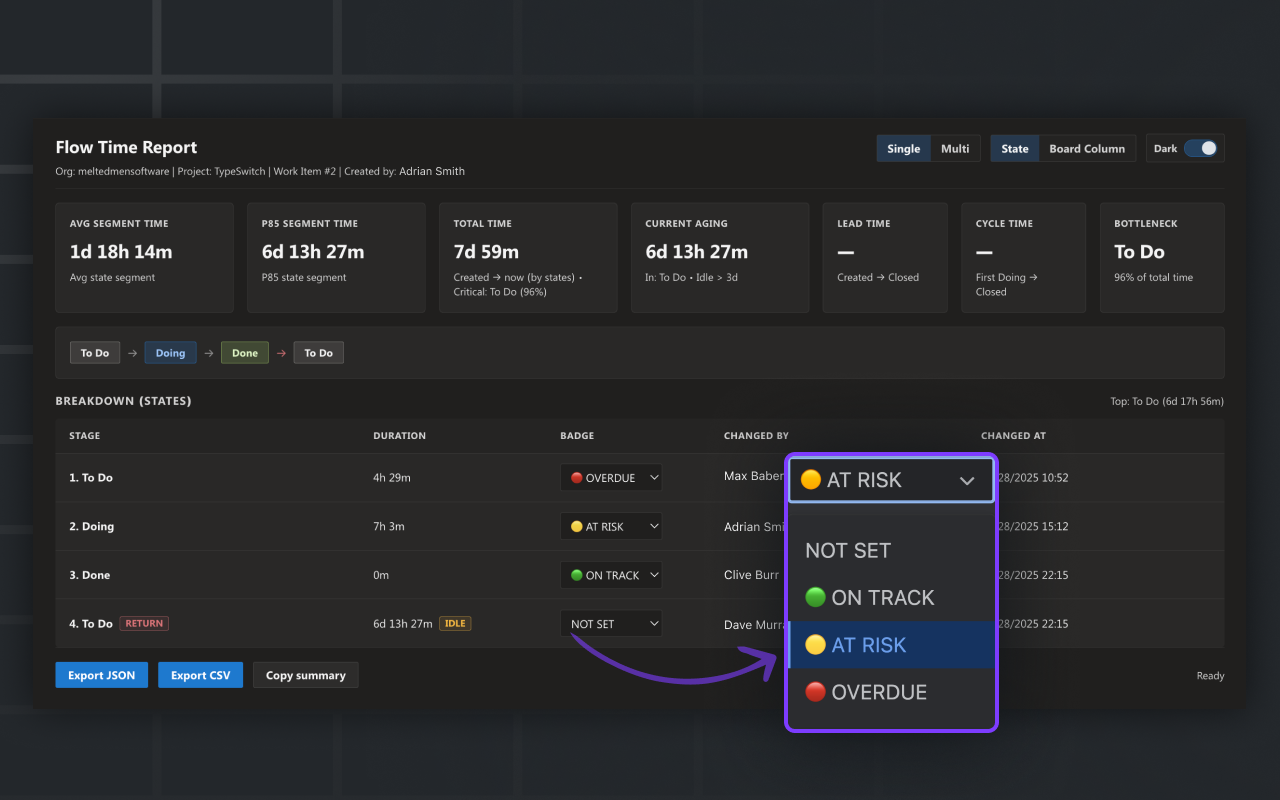Switch grouping to Board Column
This screenshot has width=1280, height=800.
tap(1087, 147)
